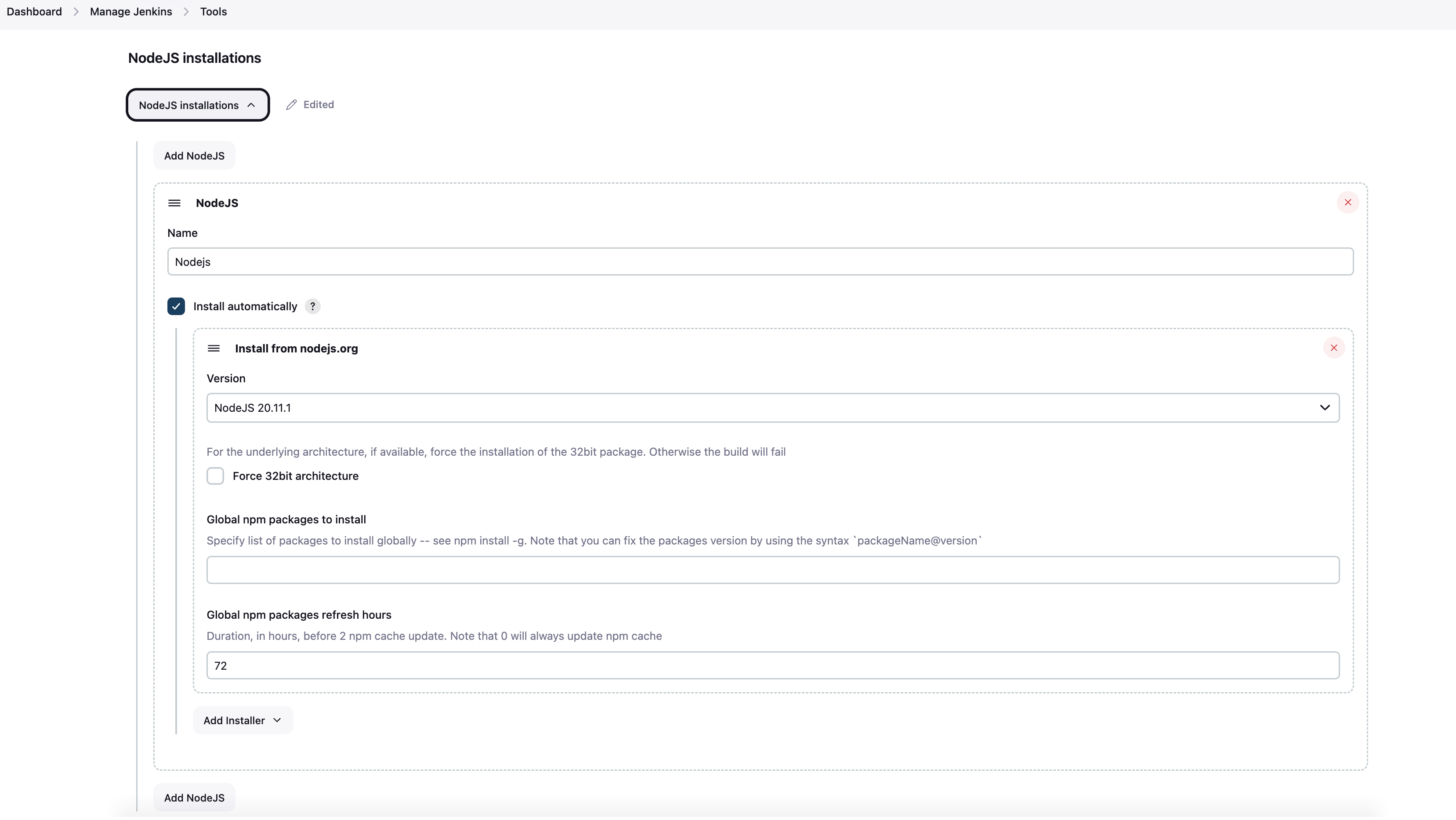This screenshot has height=820, width=1456.
Task: Focus the Name field containing Nodejs
Action: pyautogui.click(x=760, y=262)
